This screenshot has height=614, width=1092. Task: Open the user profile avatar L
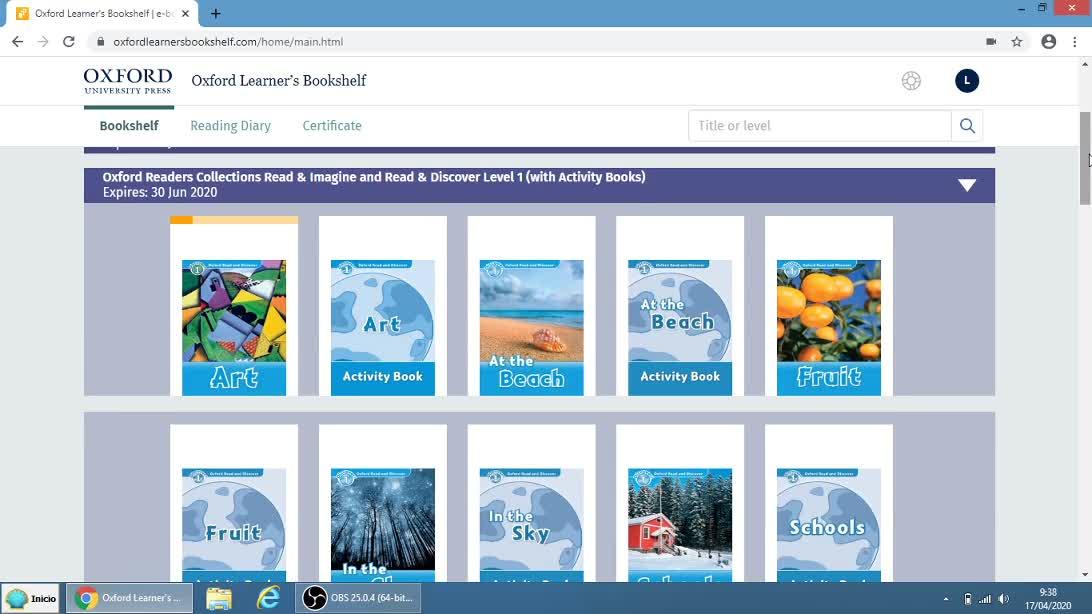[x=967, y=81]
